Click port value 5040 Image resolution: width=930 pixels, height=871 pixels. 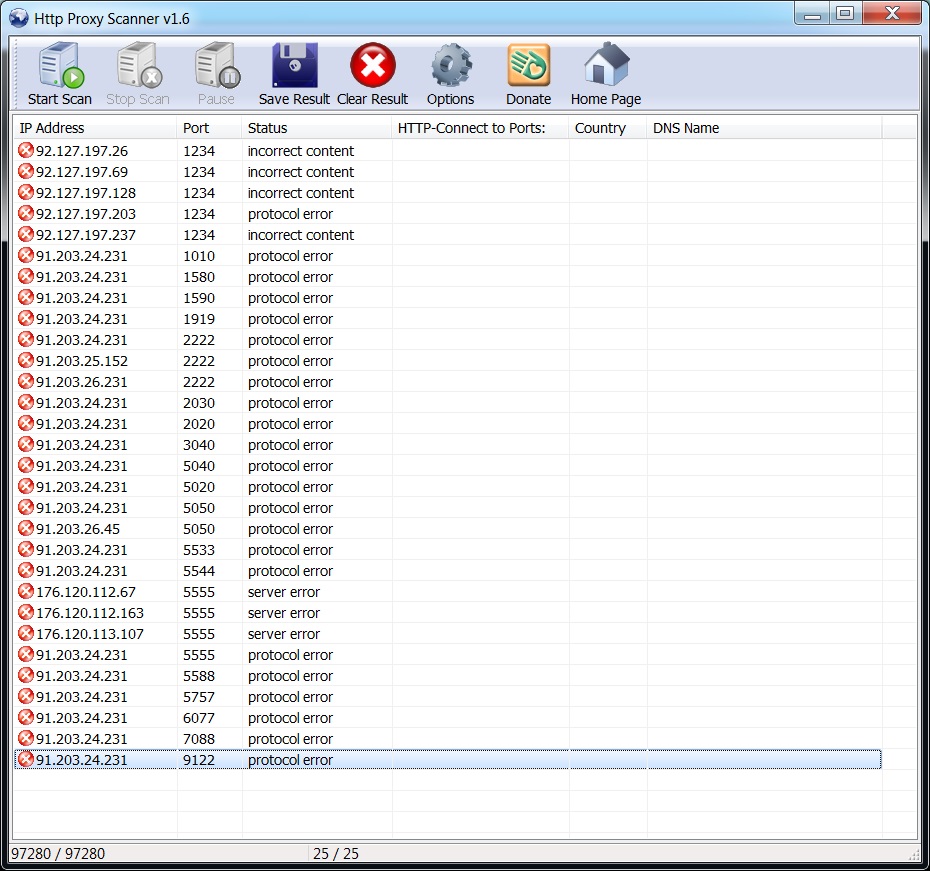[x=199, y=466]
